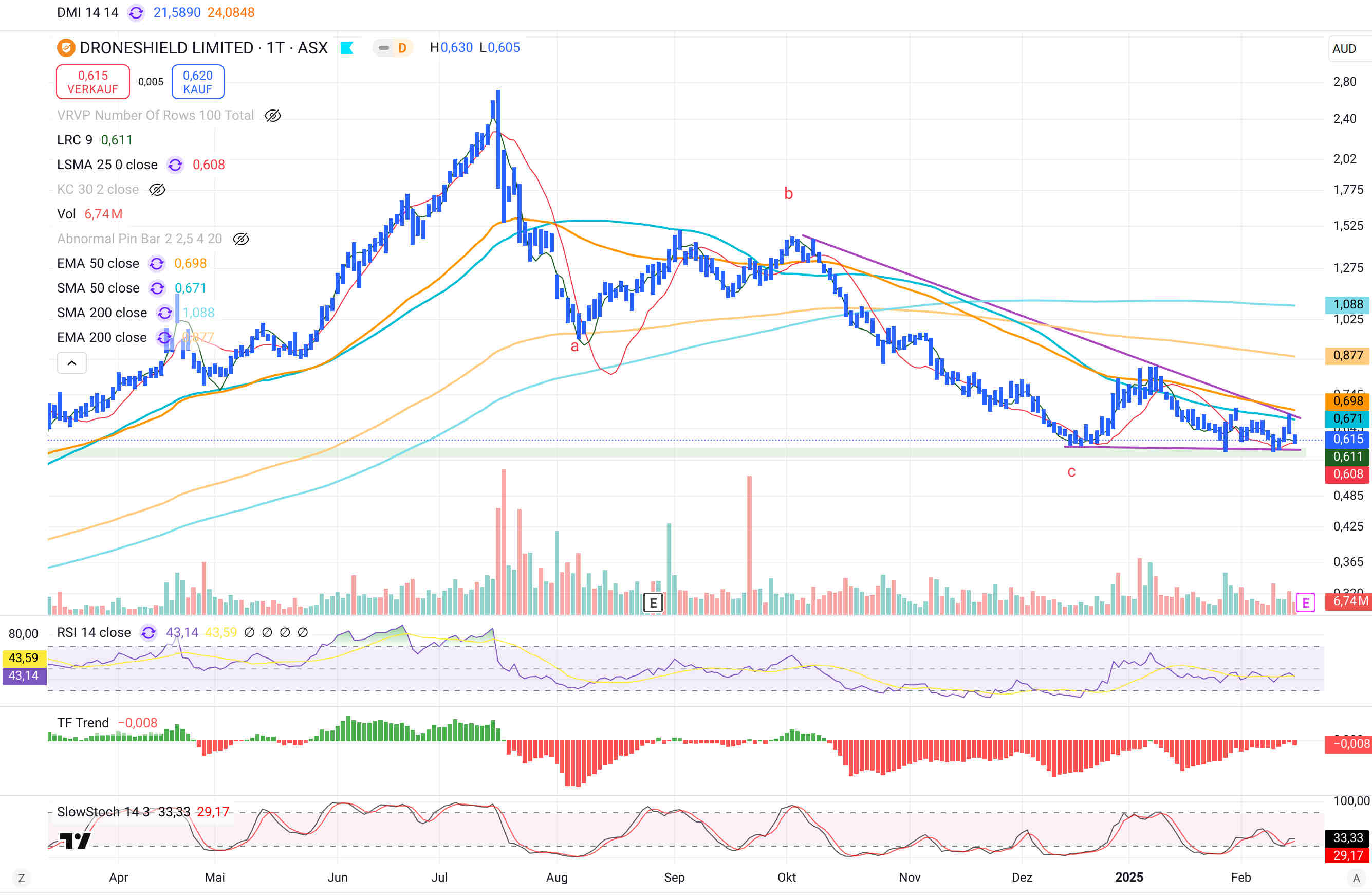Show the hidden VRVP indicator via eye icon
1372x895 pixels.
(x=273, y=116)
